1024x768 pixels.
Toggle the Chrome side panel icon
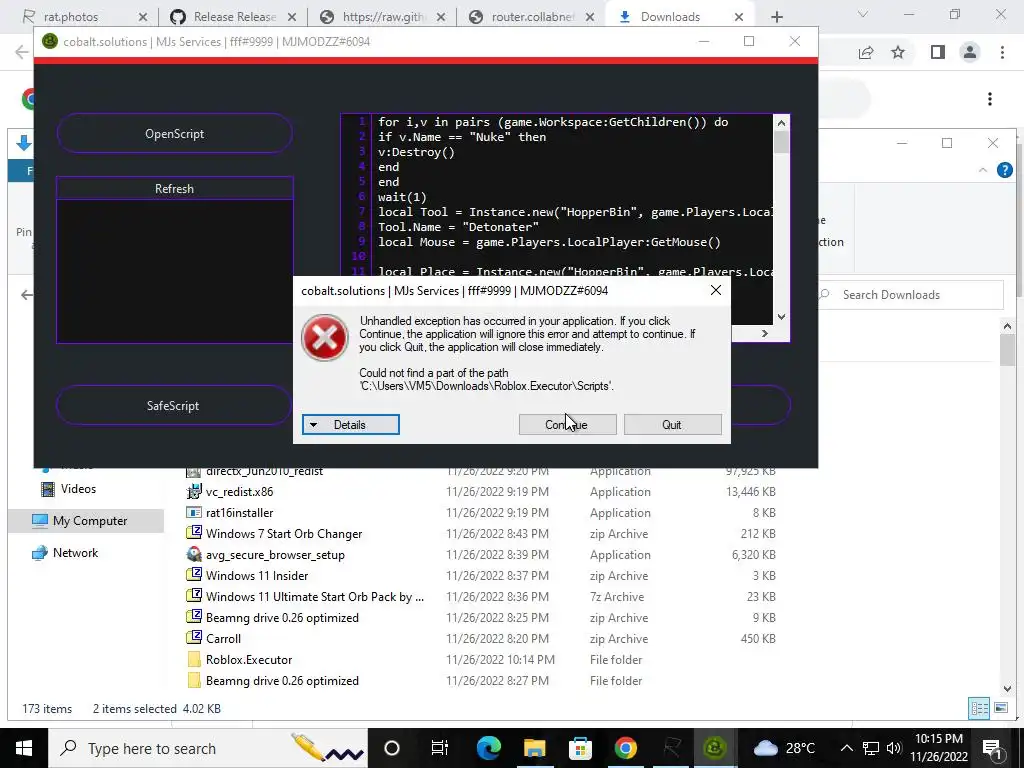tap(938, 52)
